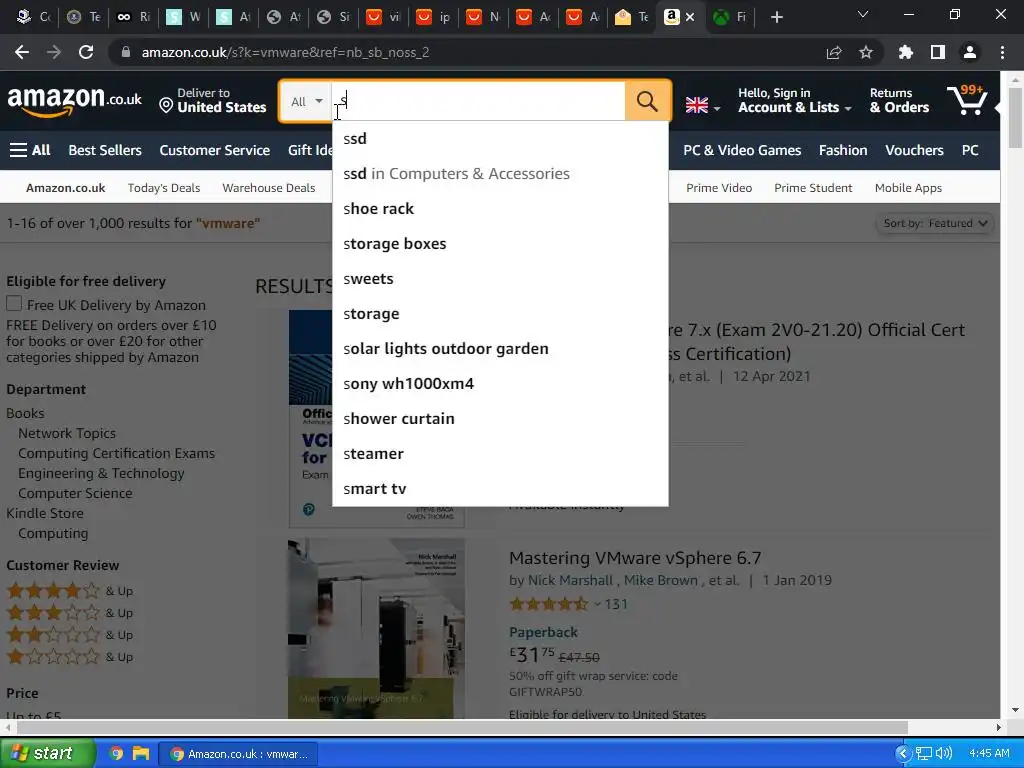Open the Chrome three-dot menu

(x=1002, y=52)
